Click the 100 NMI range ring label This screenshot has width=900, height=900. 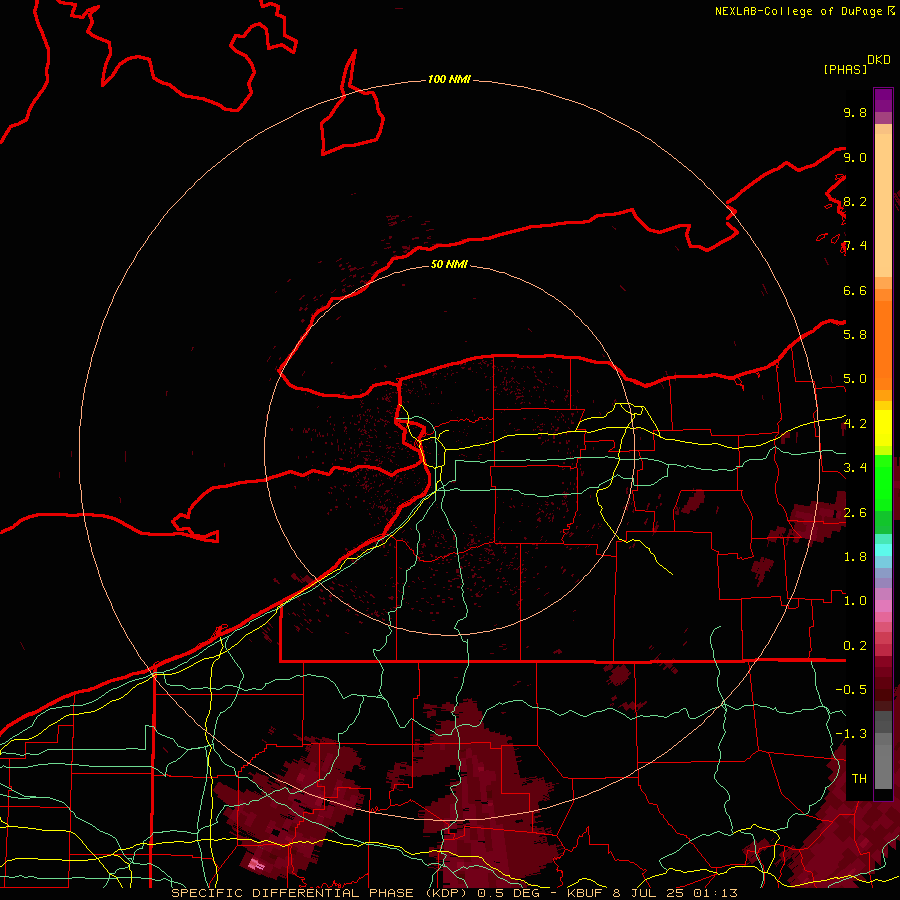(449, 79)
